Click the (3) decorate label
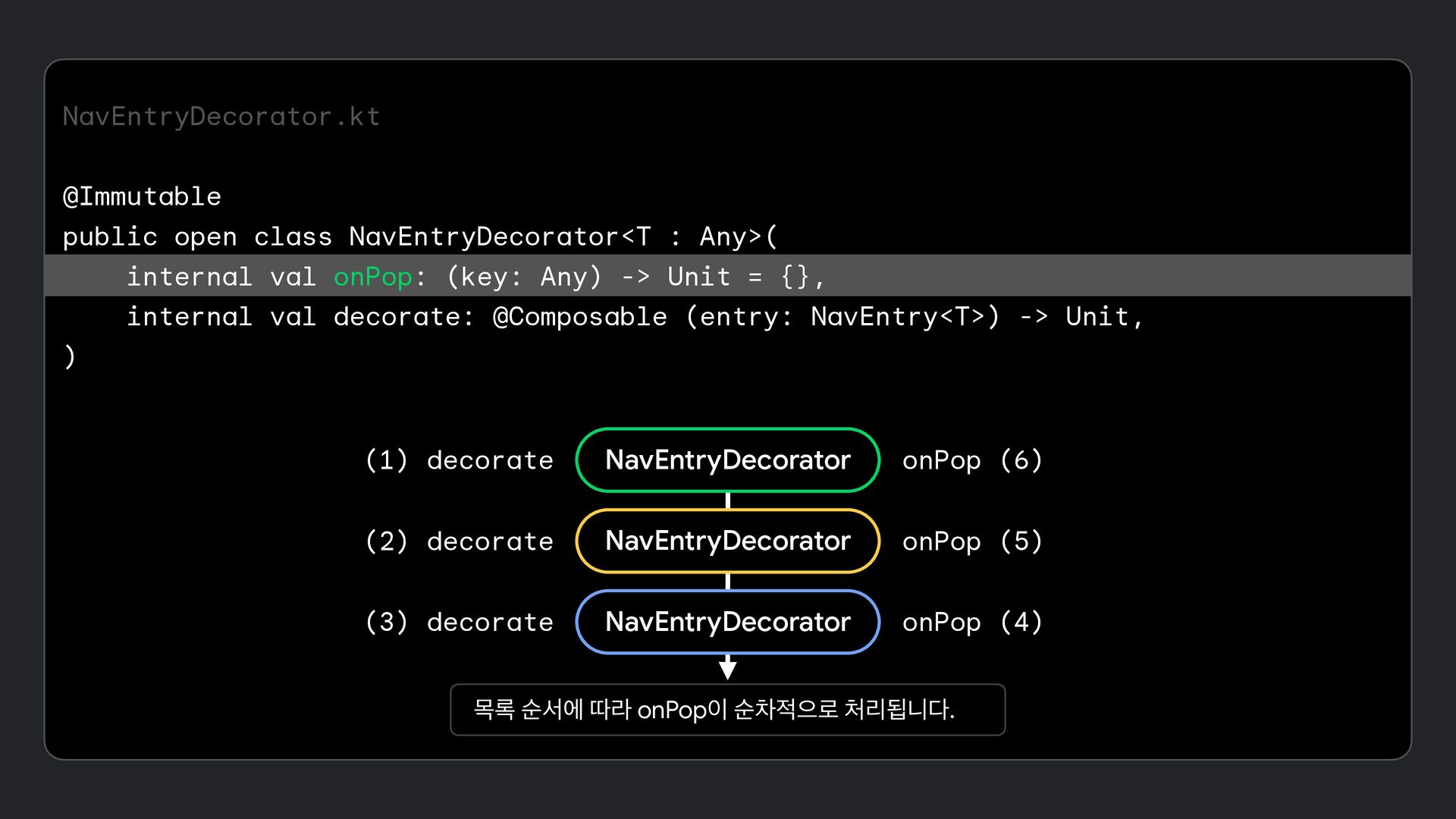This screenshot has height=819, width=1456. (459, 622)
